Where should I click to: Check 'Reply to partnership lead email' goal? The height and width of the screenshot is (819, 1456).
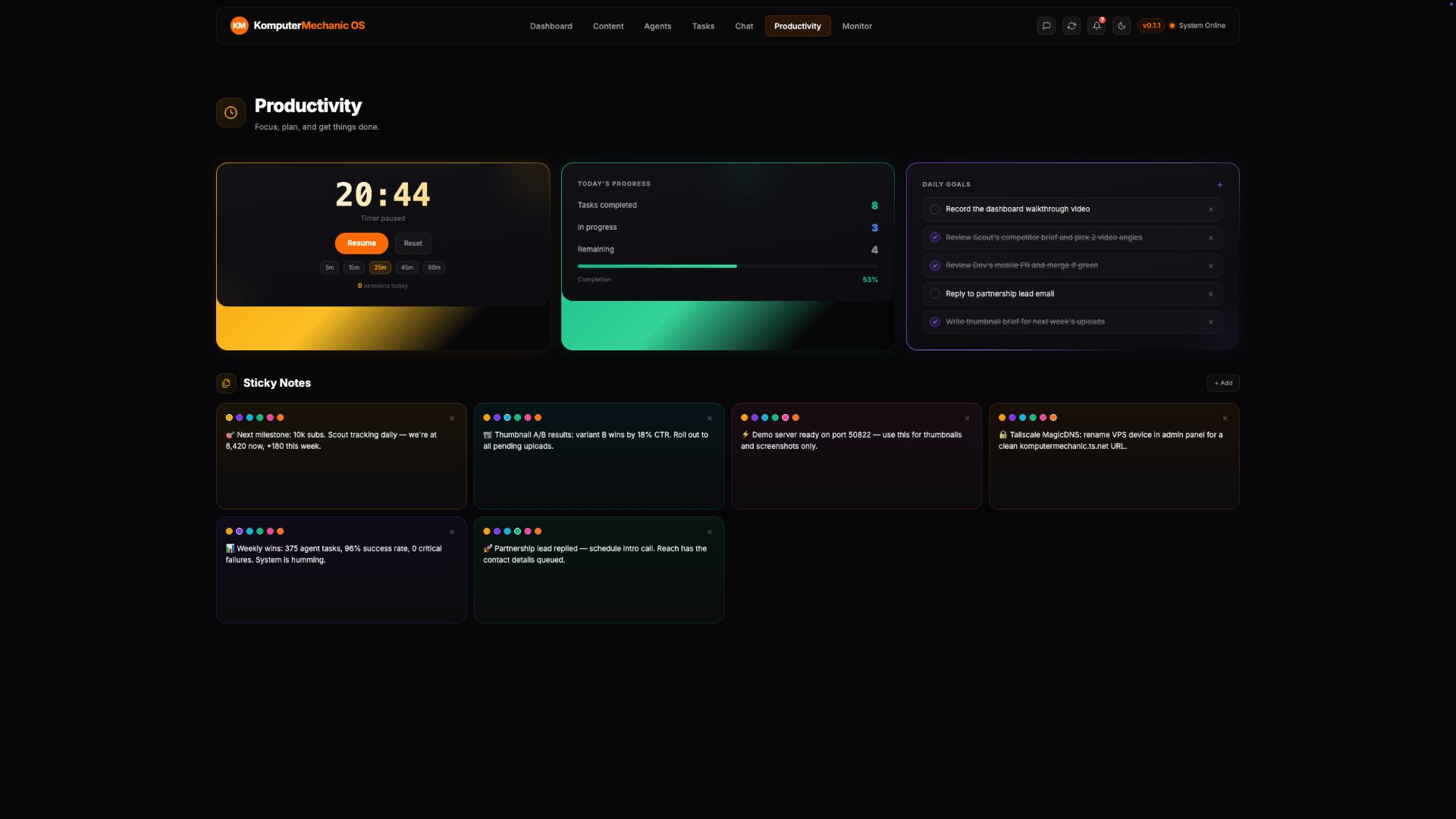point(935,293)
